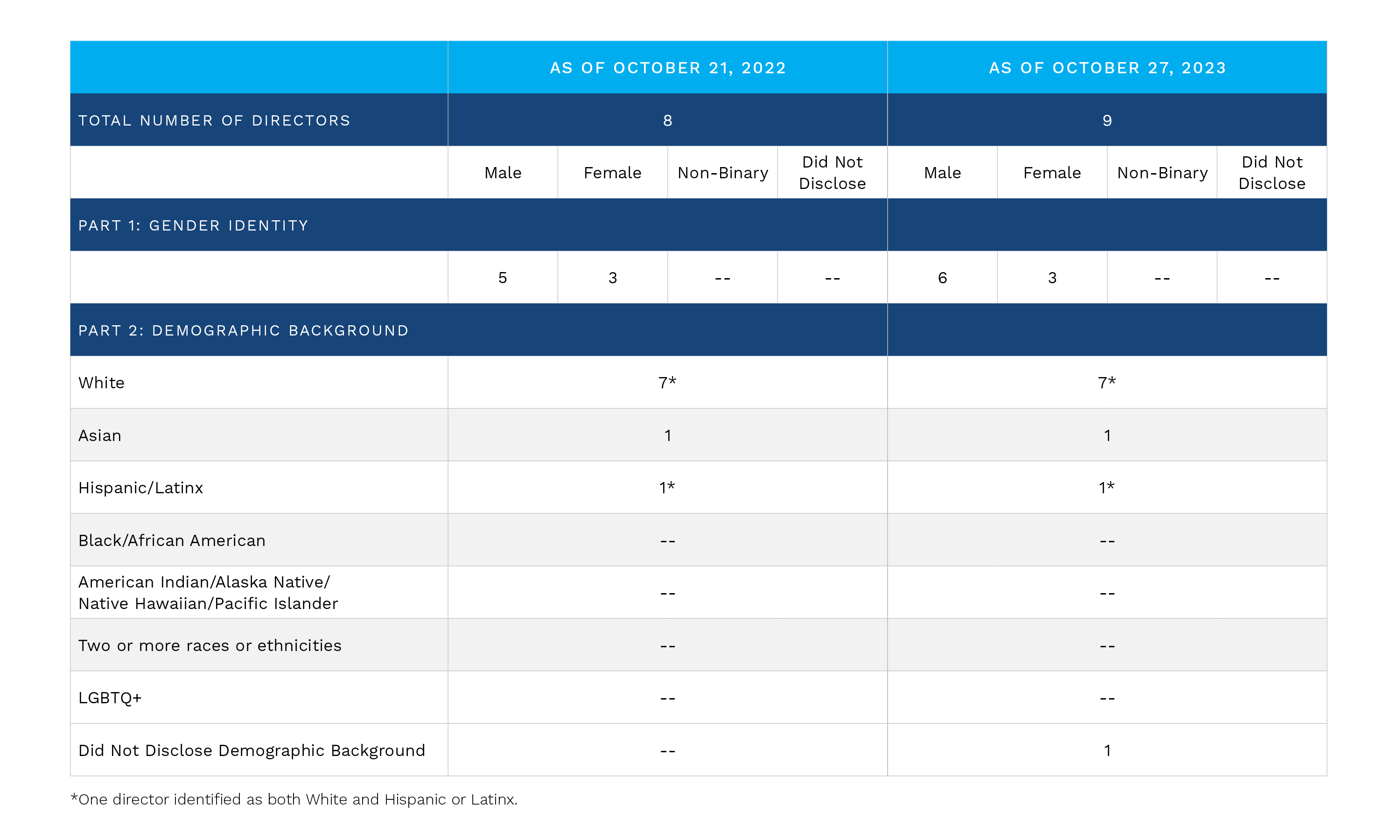Screen dimensions: 1400x840
Task: Click the value '8' for total directors 2022
Action: click(x=668, y=119)
